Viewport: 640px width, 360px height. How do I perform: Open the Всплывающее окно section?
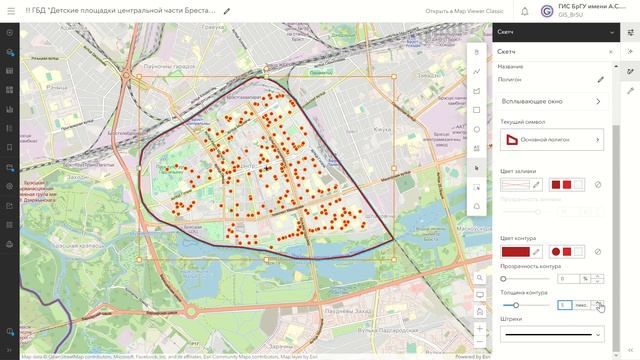point(552,101)
